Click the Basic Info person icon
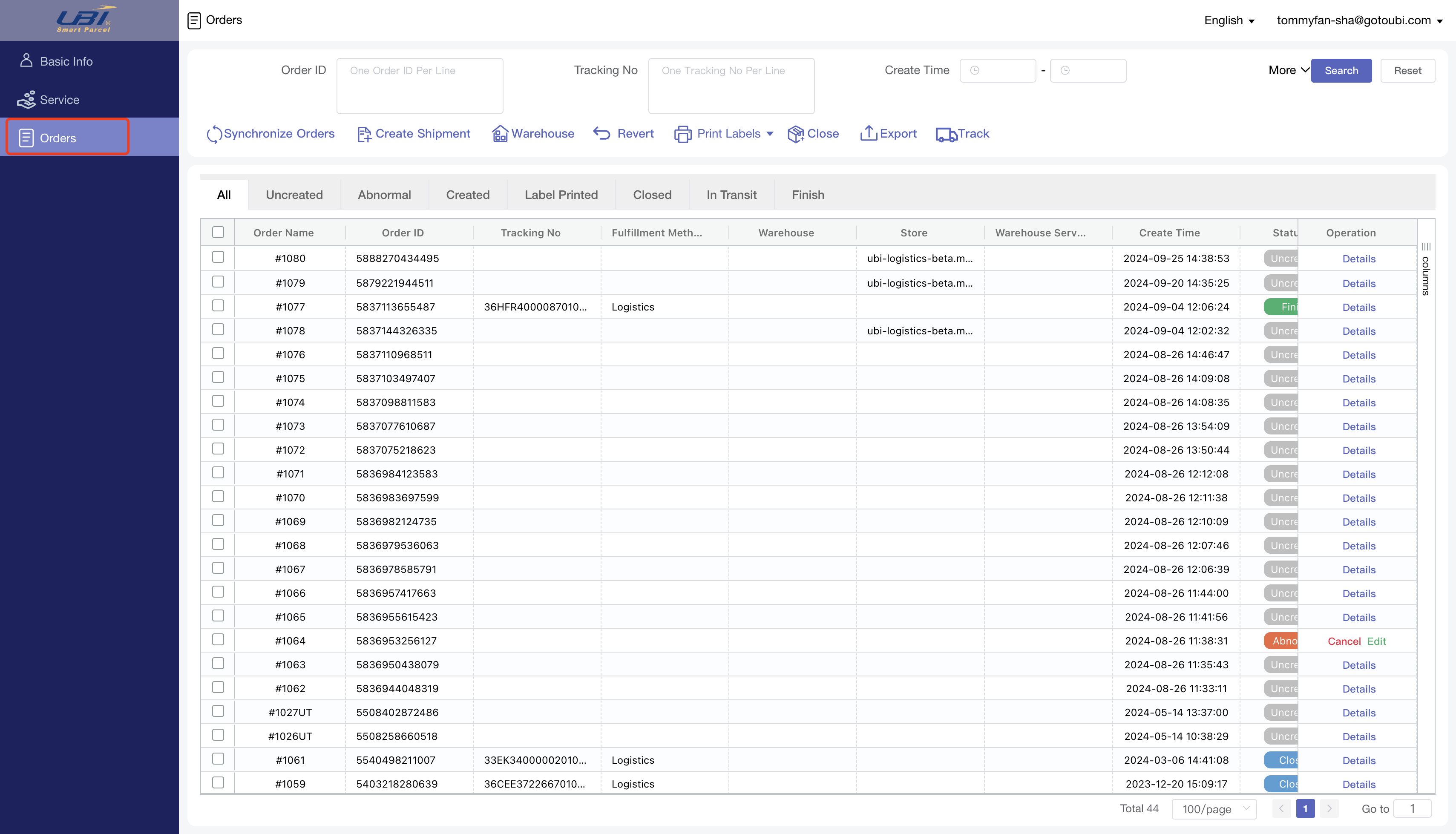Viewport: 1456px width, 834px height. point(26,60)
